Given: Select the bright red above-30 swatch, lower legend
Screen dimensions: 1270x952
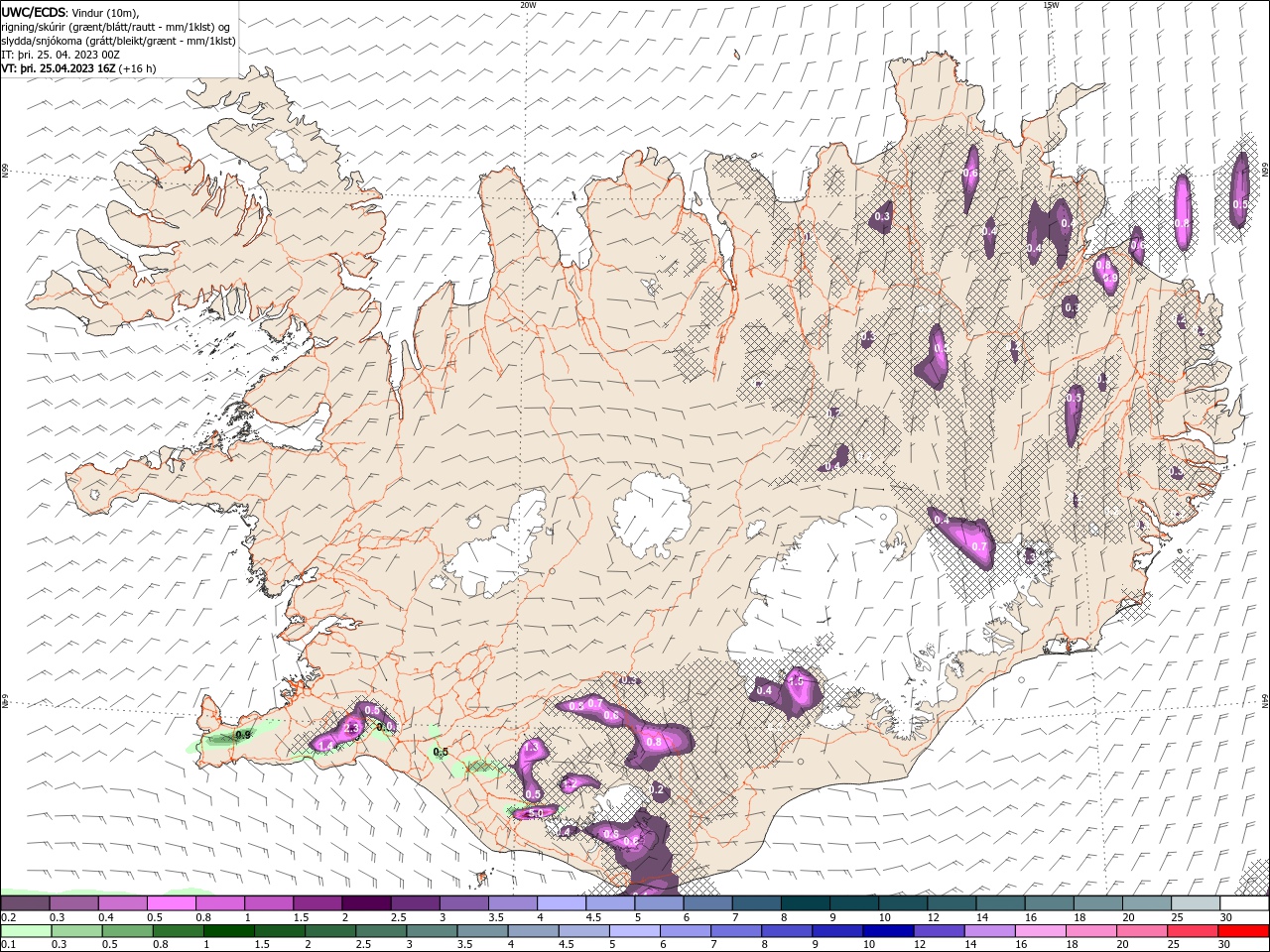Looking at the screenshot, I should point(1242,931).
